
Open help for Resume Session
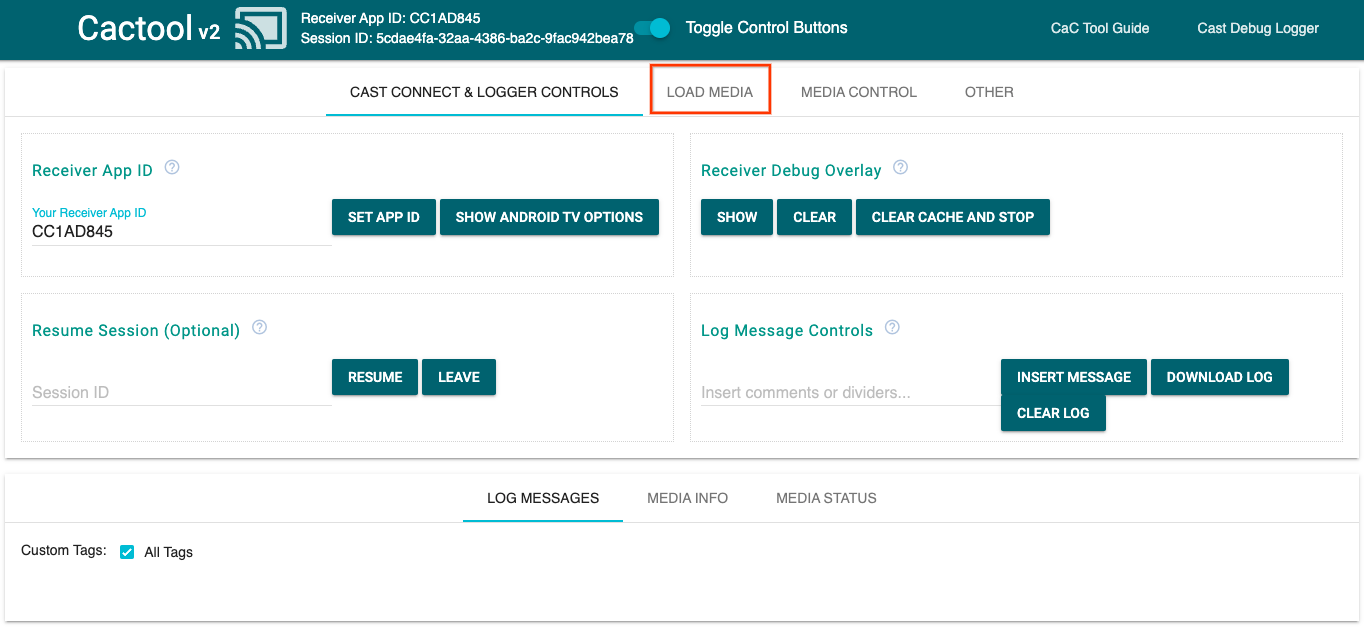259,326
